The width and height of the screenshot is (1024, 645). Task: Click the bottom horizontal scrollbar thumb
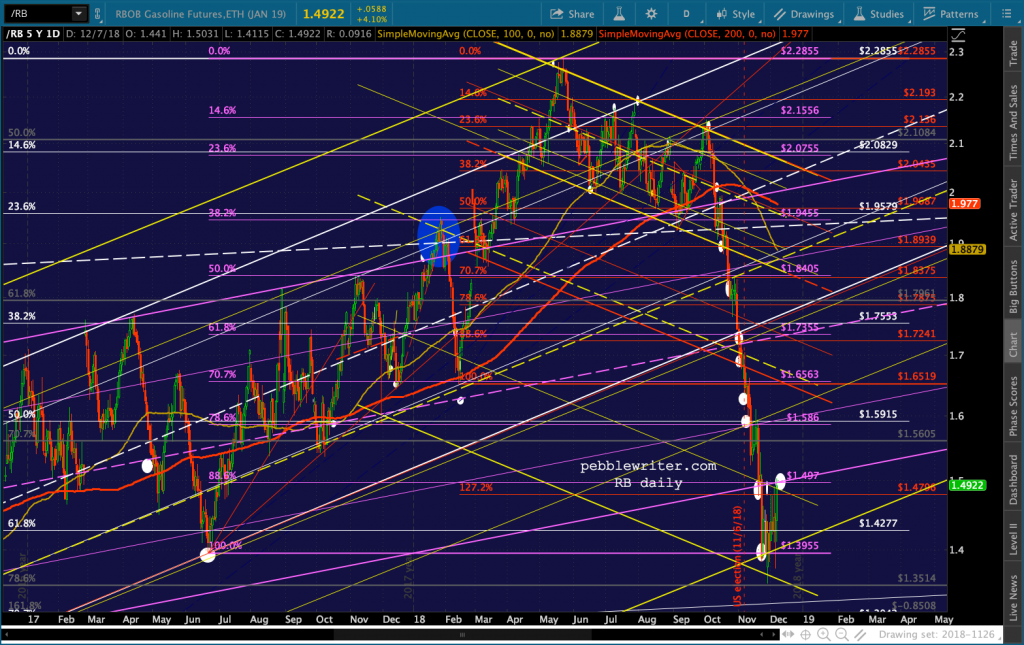click(462, 634)
